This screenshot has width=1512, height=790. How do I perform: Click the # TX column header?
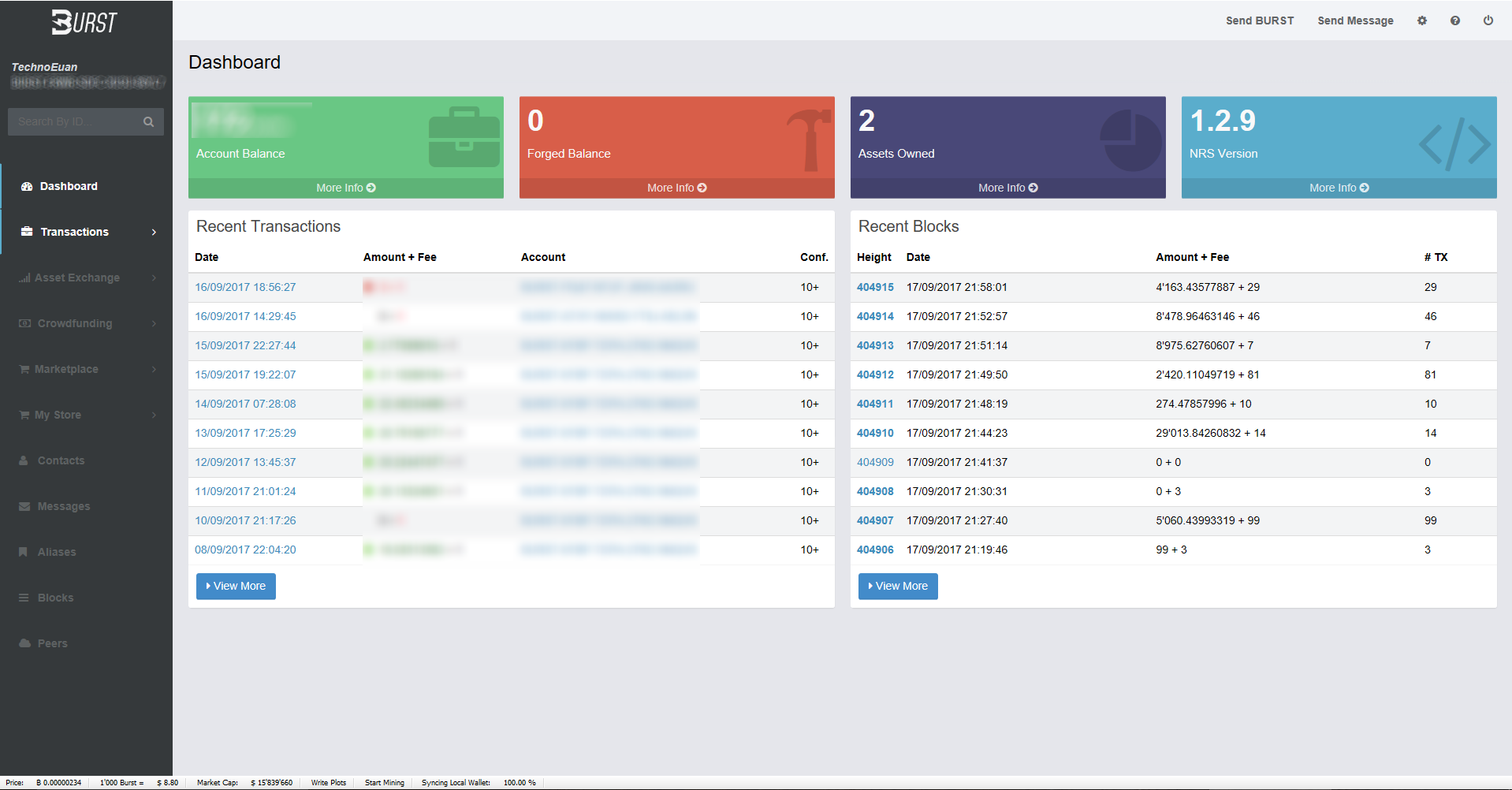pos(1436,257)
